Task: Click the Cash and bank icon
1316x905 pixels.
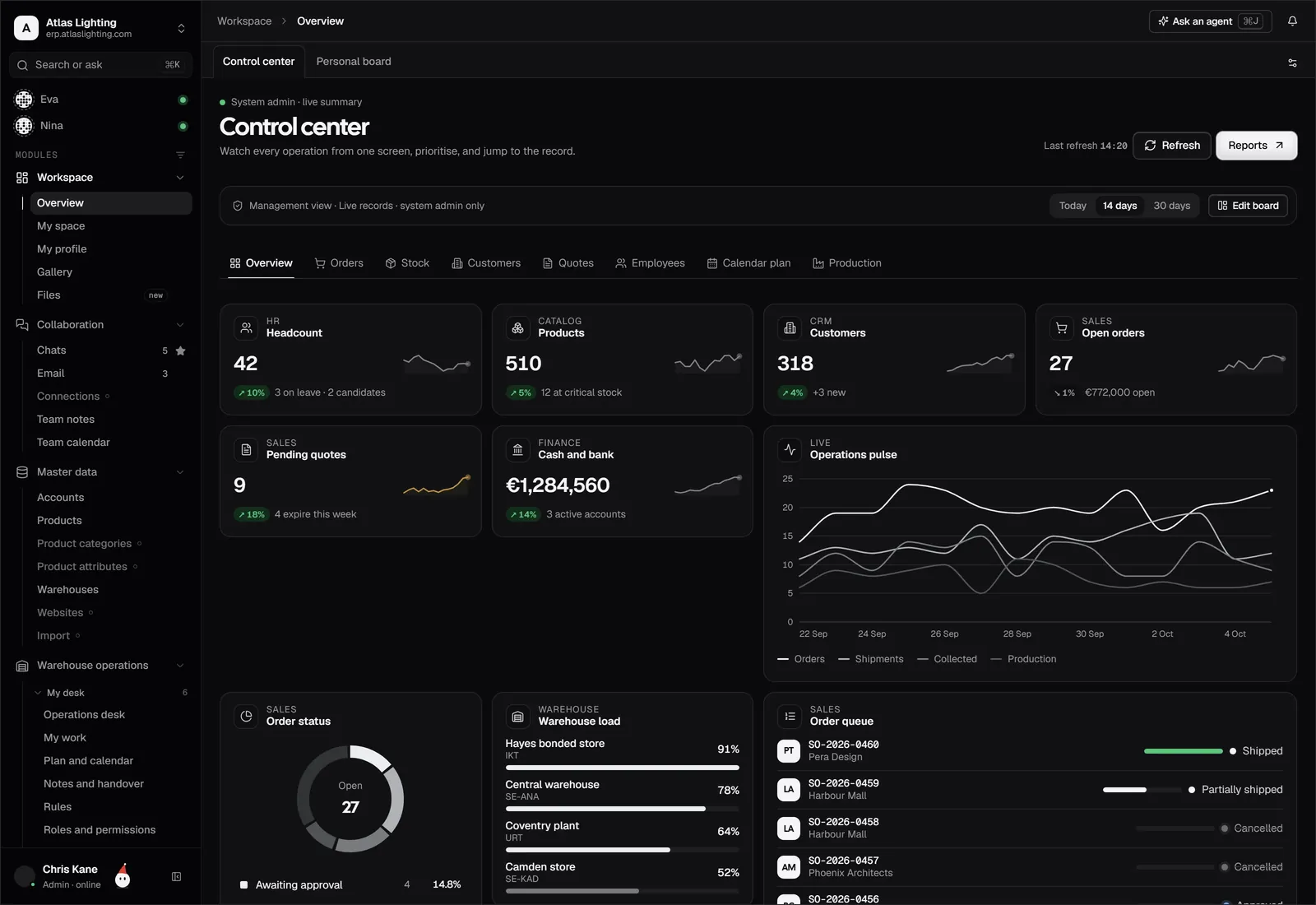Action: [x=518, y=449]
